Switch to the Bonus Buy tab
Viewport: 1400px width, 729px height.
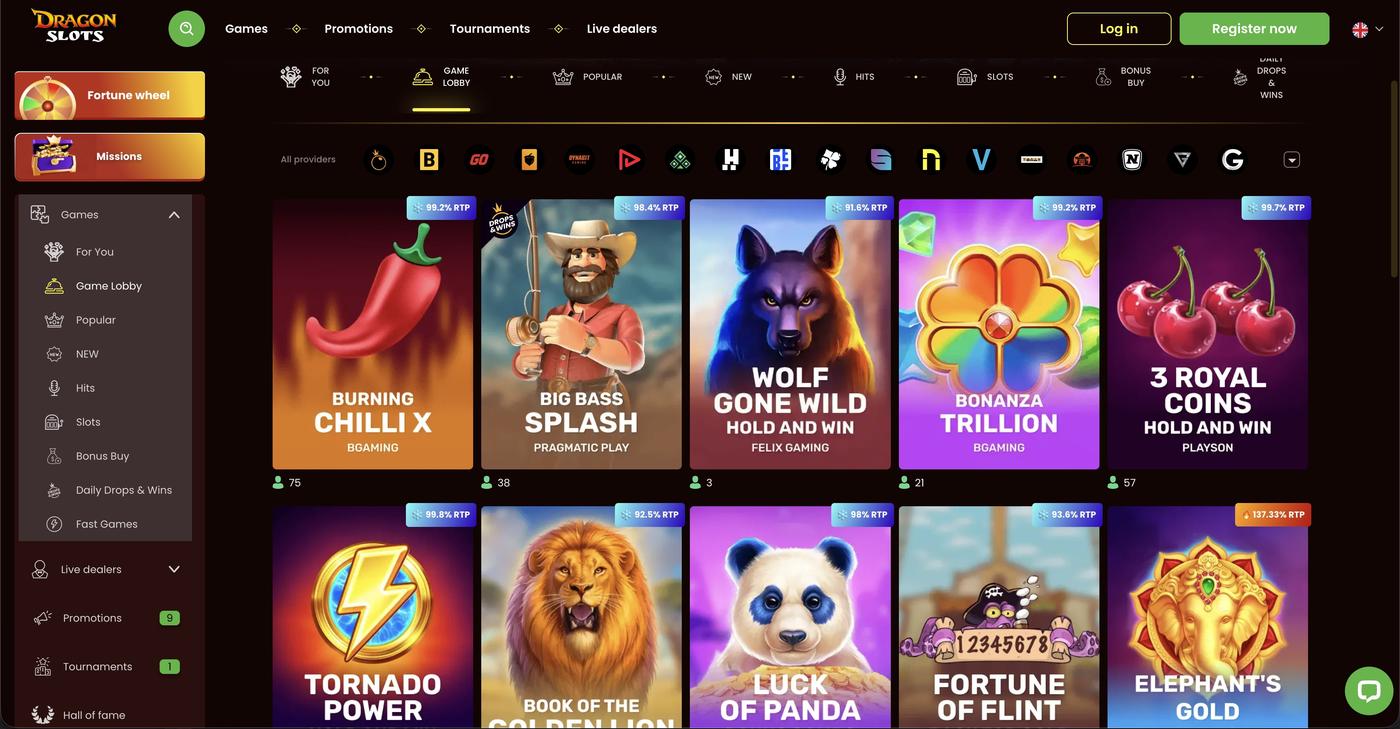[x=1124, y=77]
